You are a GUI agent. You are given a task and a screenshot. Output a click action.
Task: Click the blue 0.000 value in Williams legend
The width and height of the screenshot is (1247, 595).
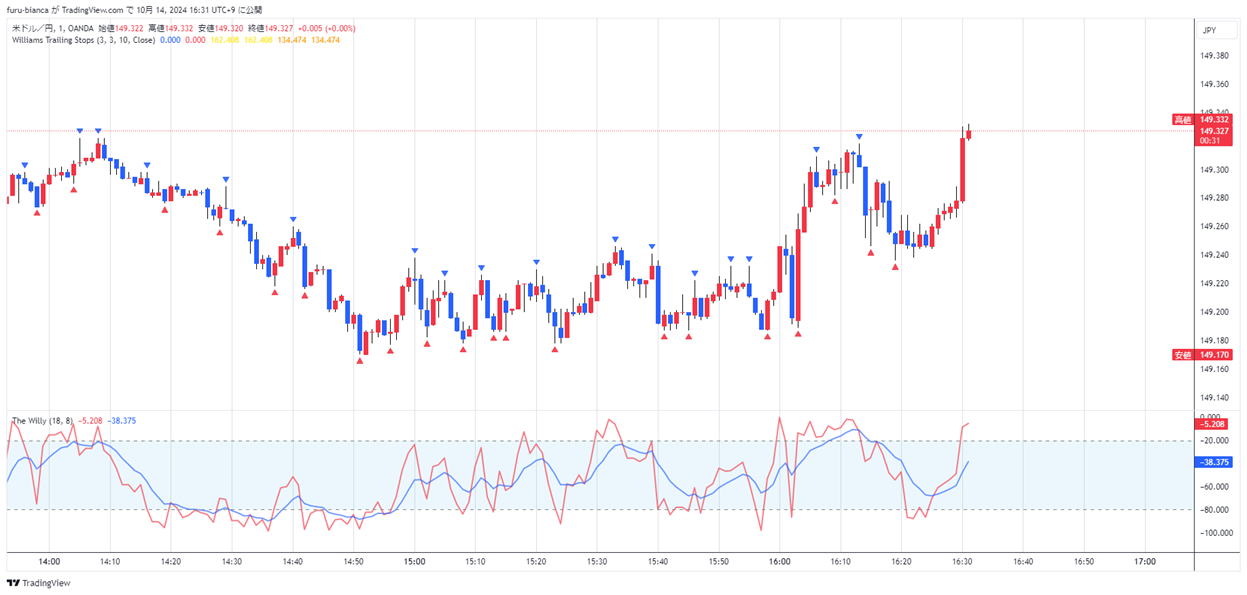click(170, 40)
